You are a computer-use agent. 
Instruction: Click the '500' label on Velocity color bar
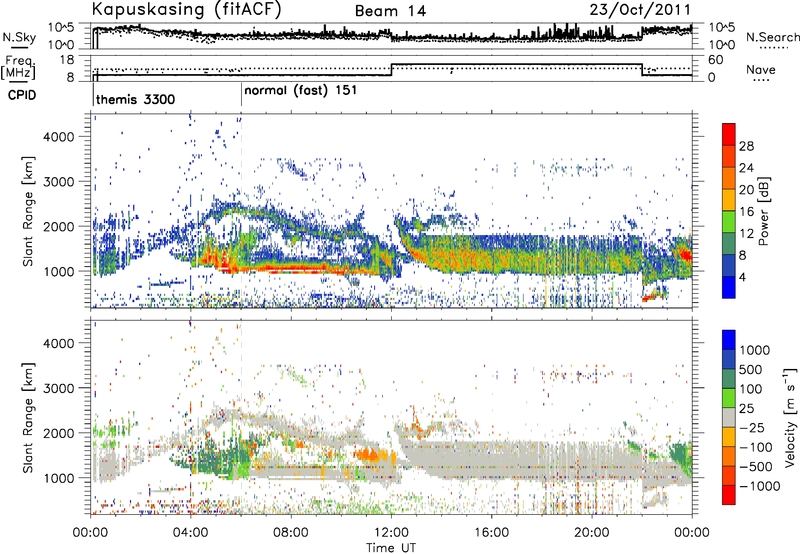click(x=751, y=369)
